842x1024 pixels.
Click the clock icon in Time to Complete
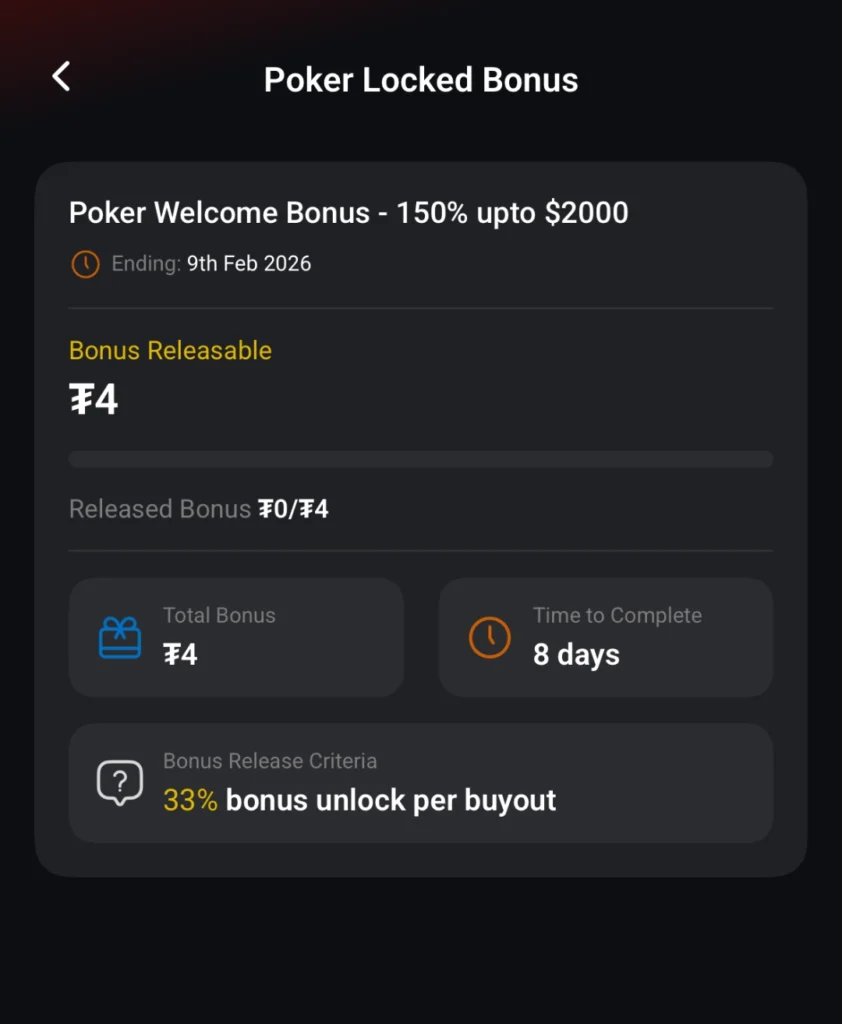point(490,637)
